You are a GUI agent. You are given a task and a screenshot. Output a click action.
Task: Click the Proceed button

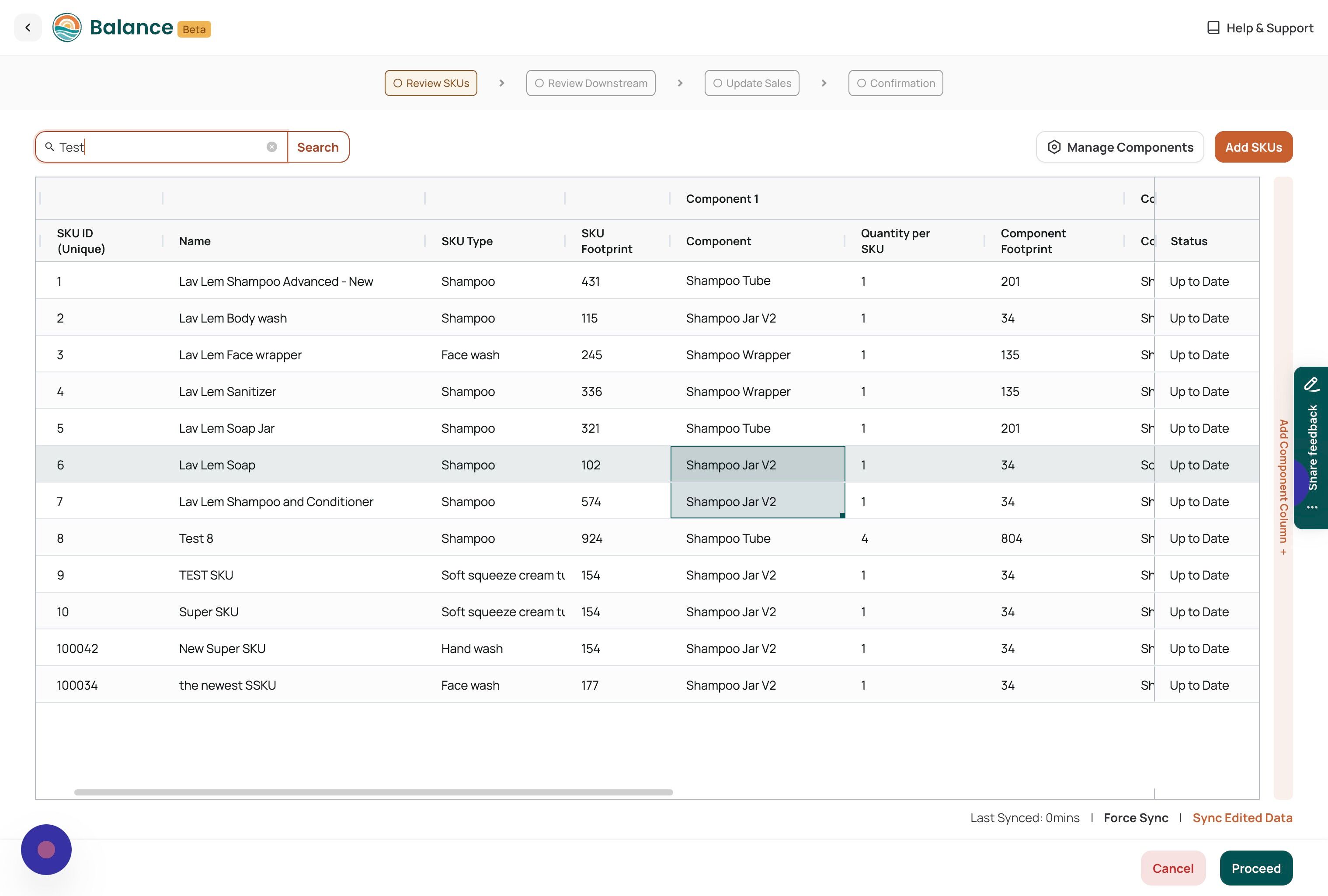pyautogui.click(x=1255, y=868)
